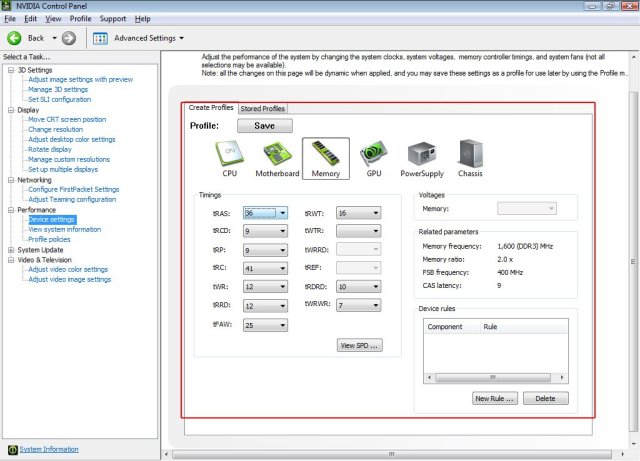Collapse the Display tree node

[x=11, y=110]
